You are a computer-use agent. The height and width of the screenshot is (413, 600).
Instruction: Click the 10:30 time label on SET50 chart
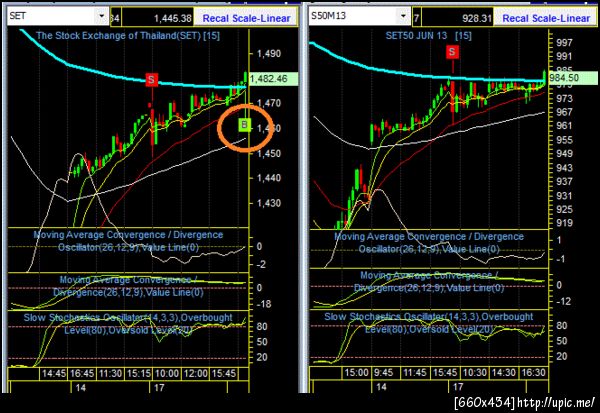(x=475, y=372)
